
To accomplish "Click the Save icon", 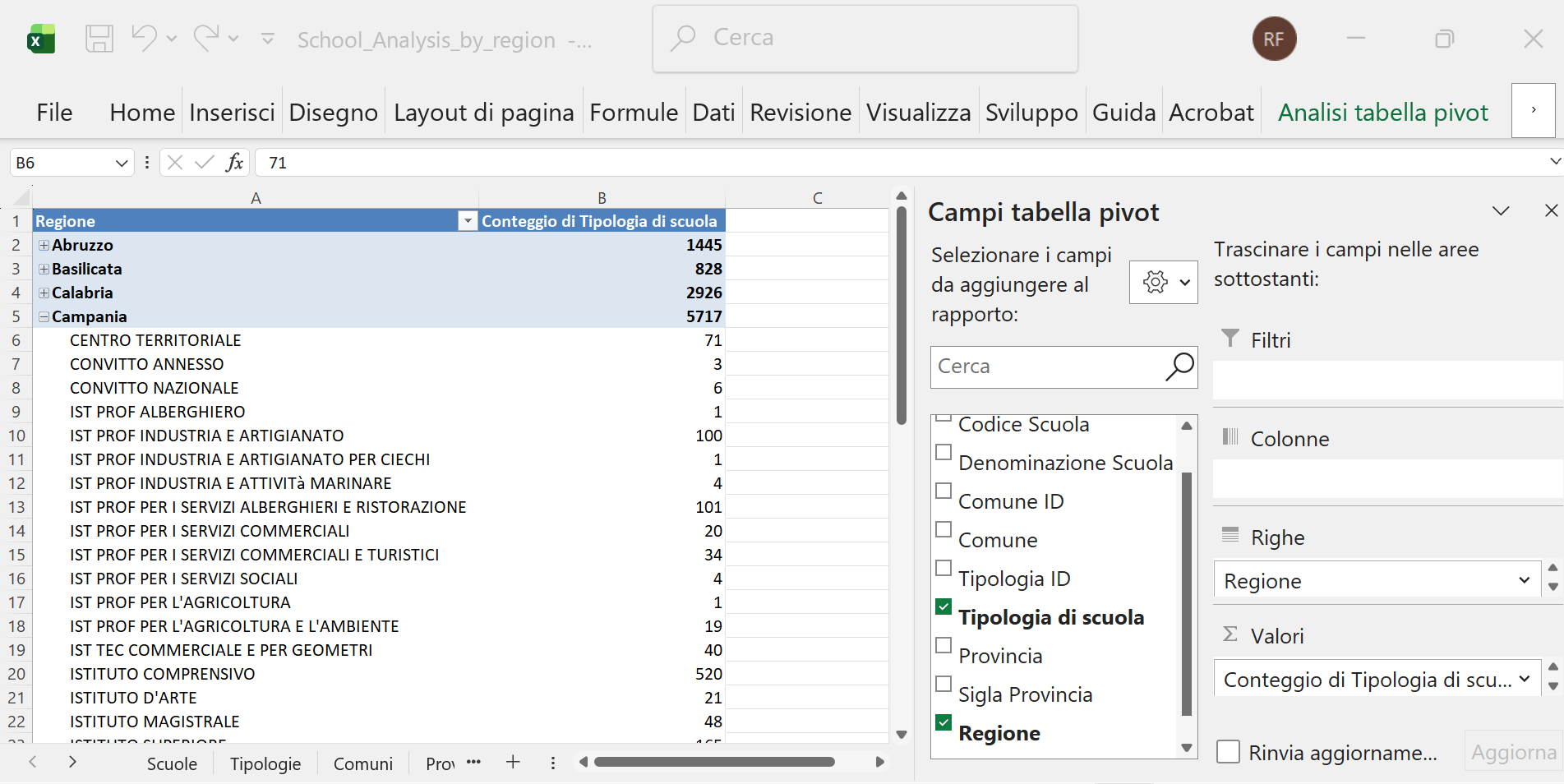I will 99,38.
